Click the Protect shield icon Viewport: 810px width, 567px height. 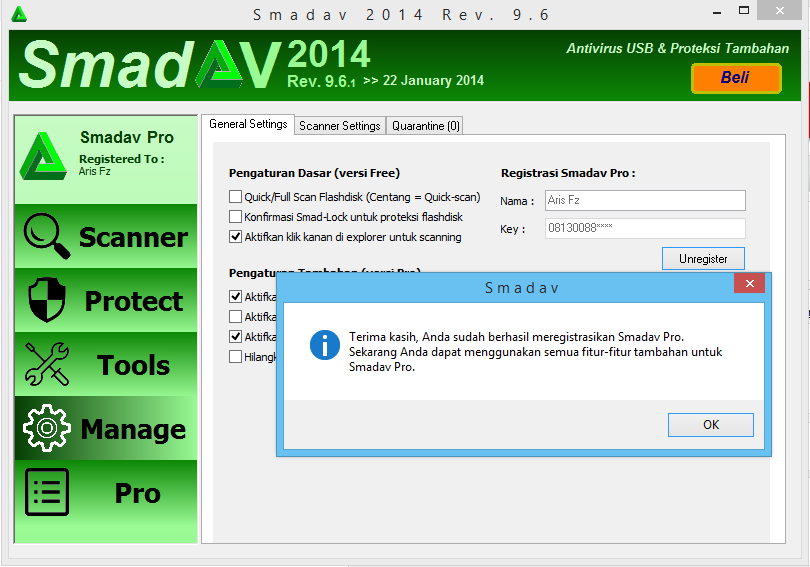coord(46,300)
